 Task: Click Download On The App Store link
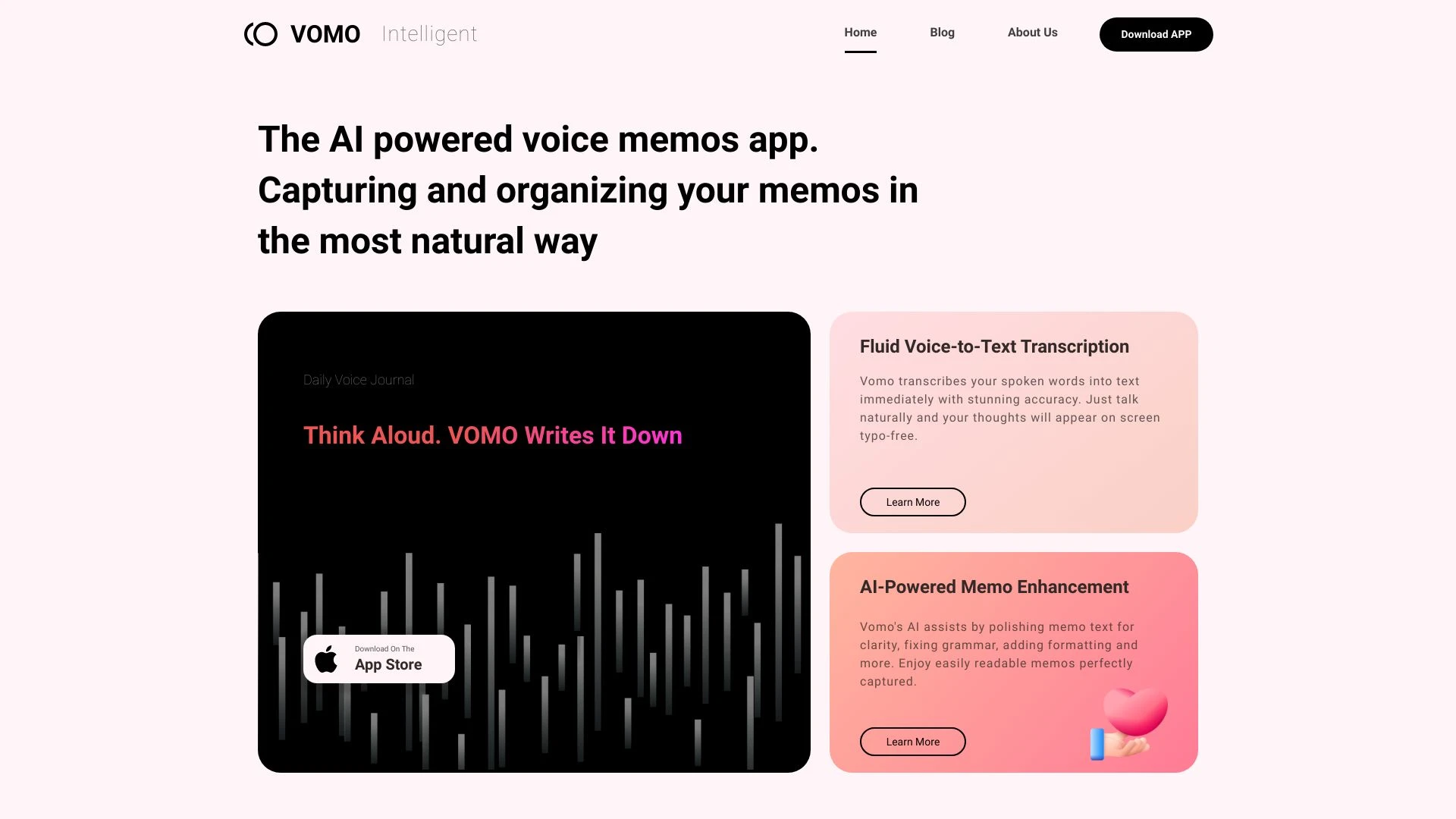click(x=378, y=658)
